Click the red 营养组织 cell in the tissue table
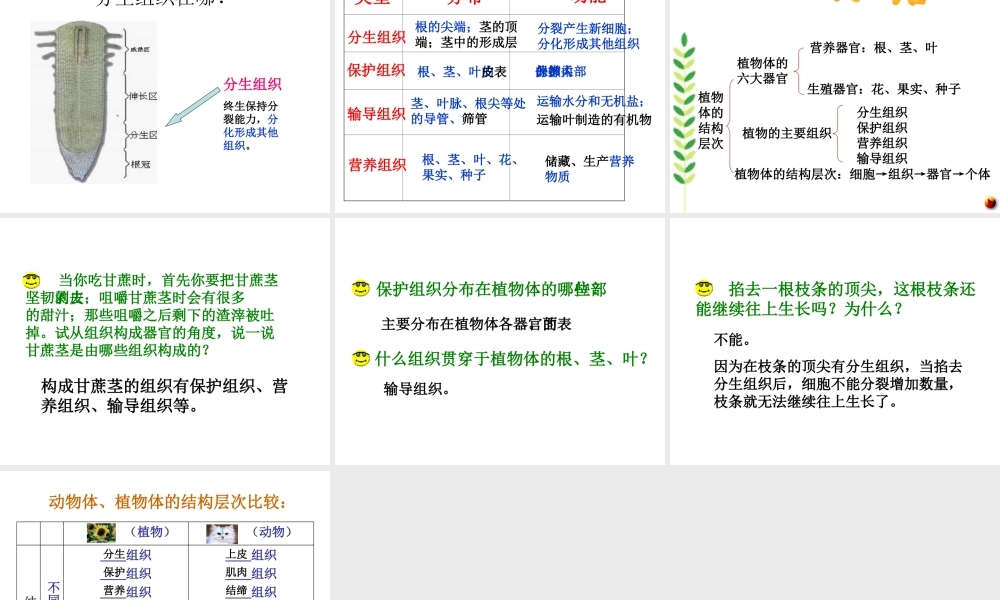The width and height of the screenshot is (1000, 600). tap(378, 165)
